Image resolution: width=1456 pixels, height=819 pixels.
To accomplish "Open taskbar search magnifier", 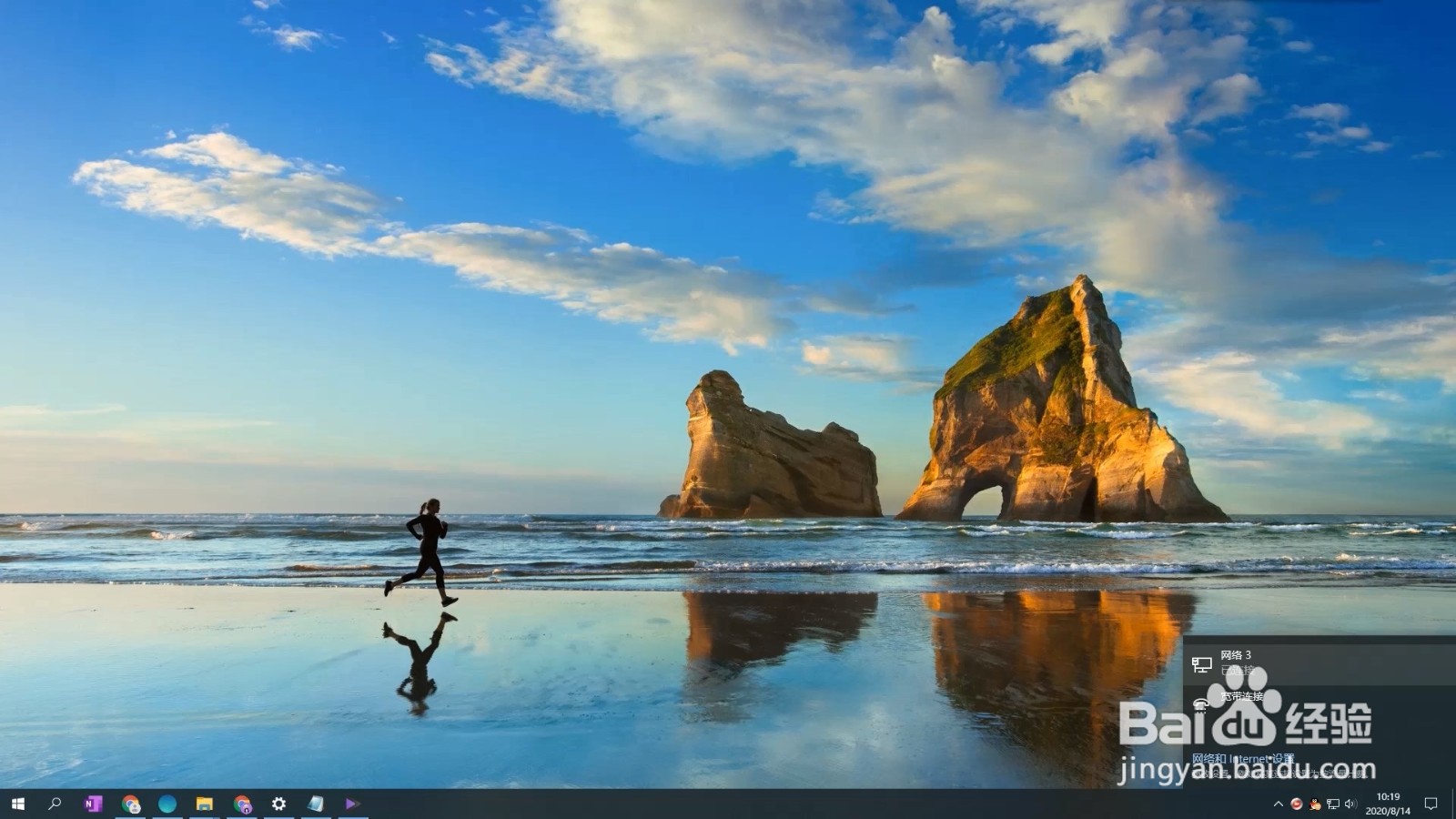I will click(55, 804).
